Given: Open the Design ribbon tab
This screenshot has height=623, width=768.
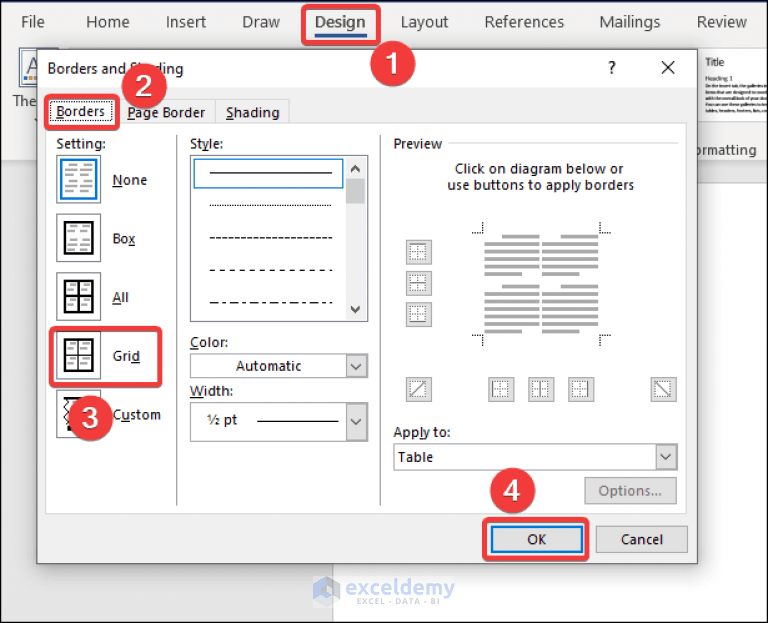Looking at the screenshot, I should click(340, 23).
